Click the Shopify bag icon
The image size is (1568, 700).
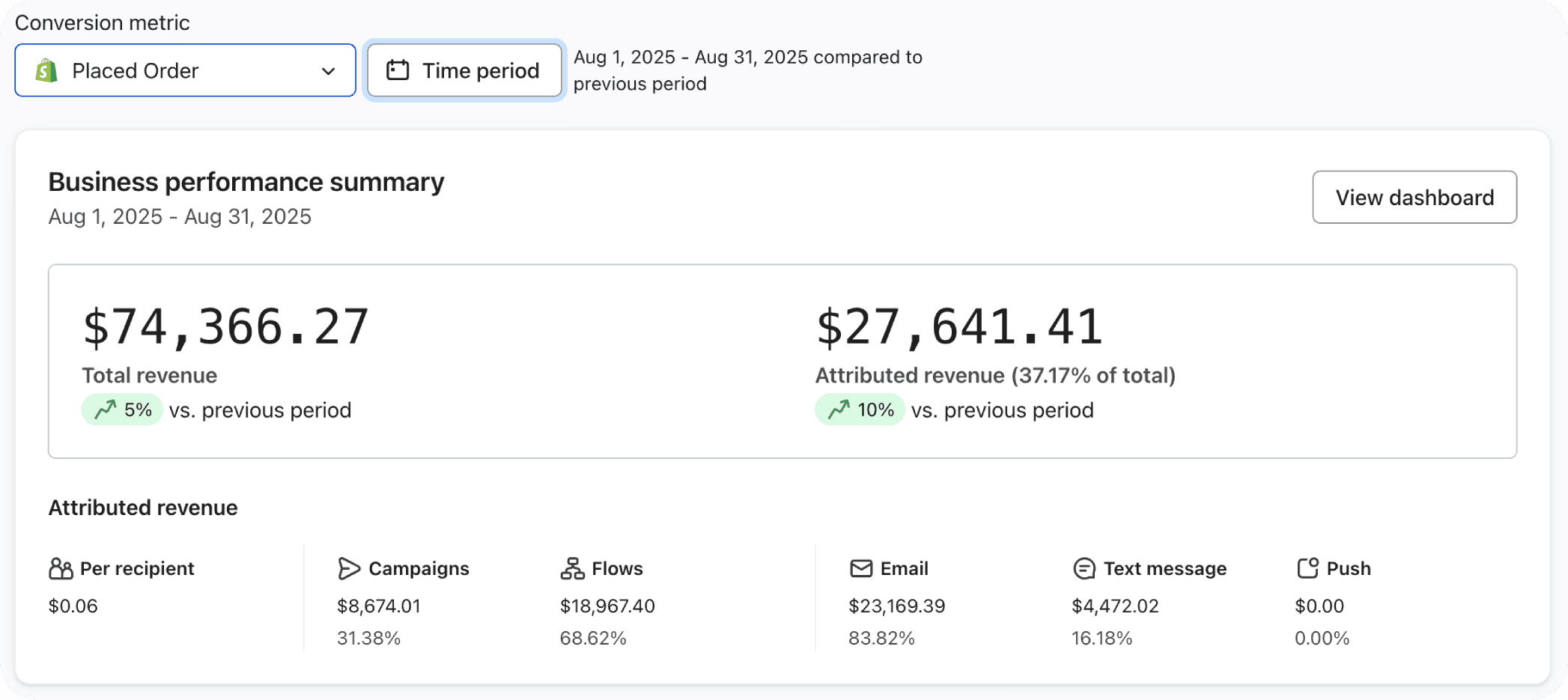pyautogui.click(x=46, y=70)
